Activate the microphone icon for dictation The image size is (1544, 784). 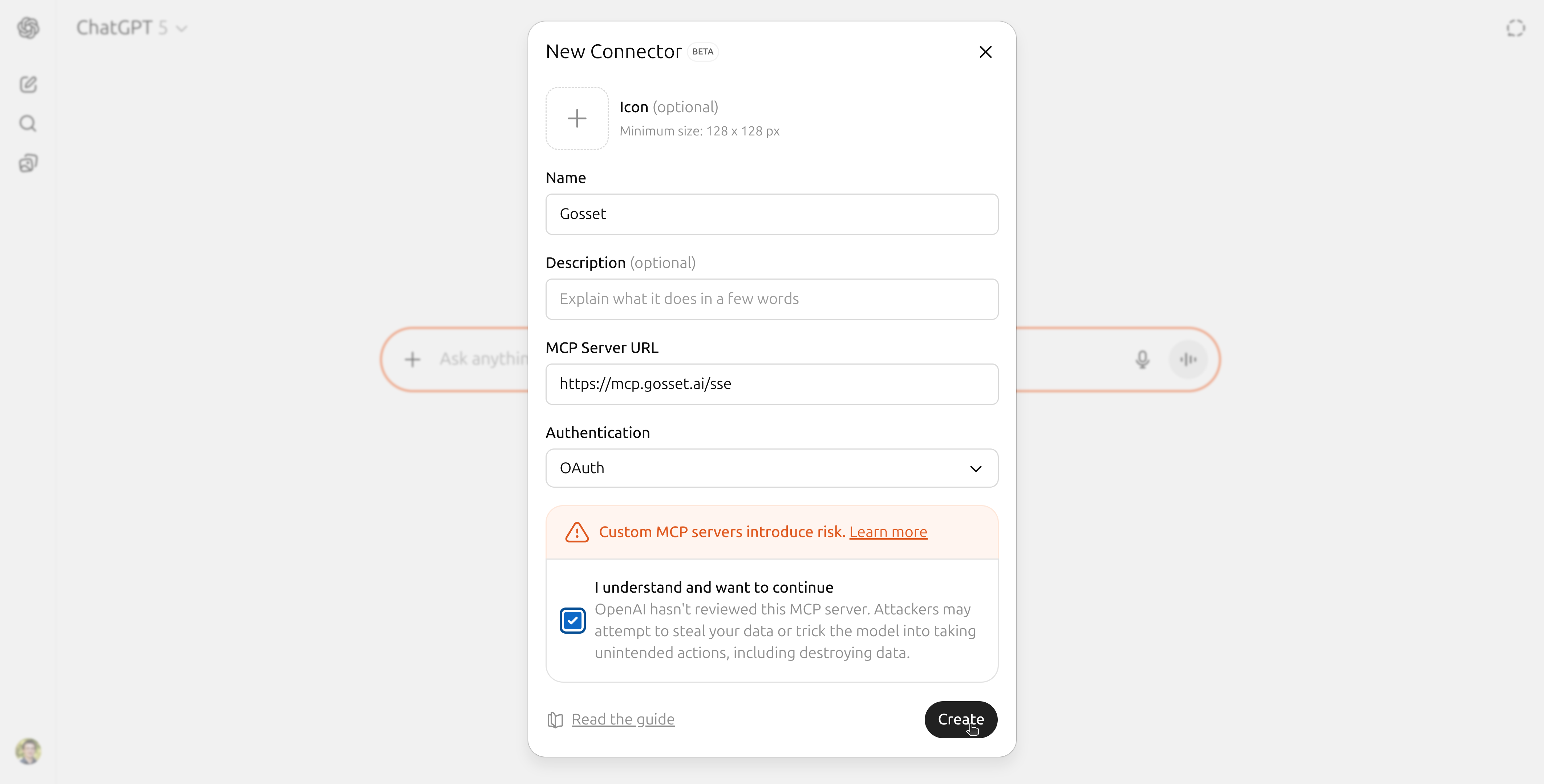pyautogui.click(x=1142, y=359)
